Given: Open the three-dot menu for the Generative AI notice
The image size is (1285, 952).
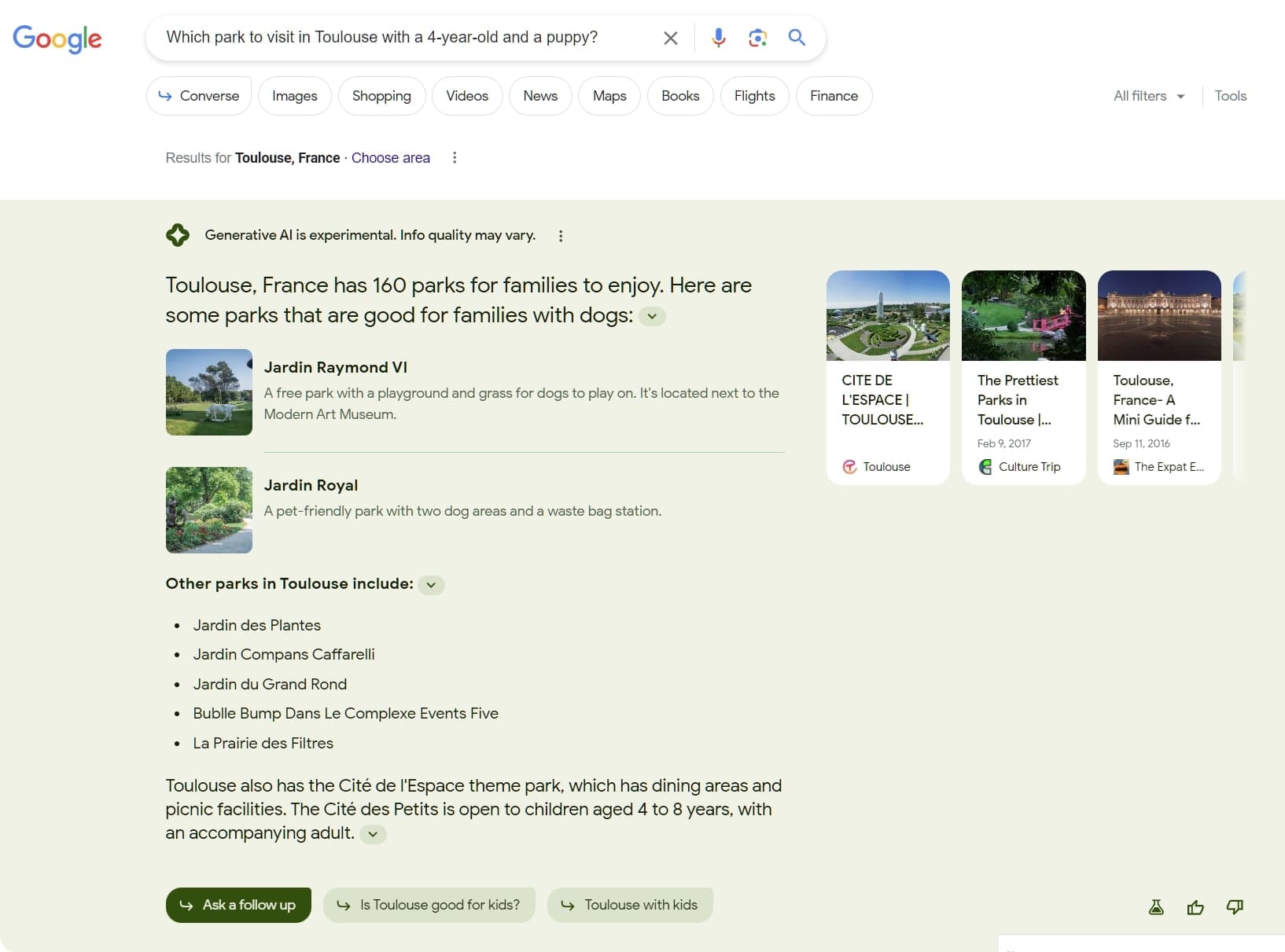Looking at the screenshot, I should [561, 236].
